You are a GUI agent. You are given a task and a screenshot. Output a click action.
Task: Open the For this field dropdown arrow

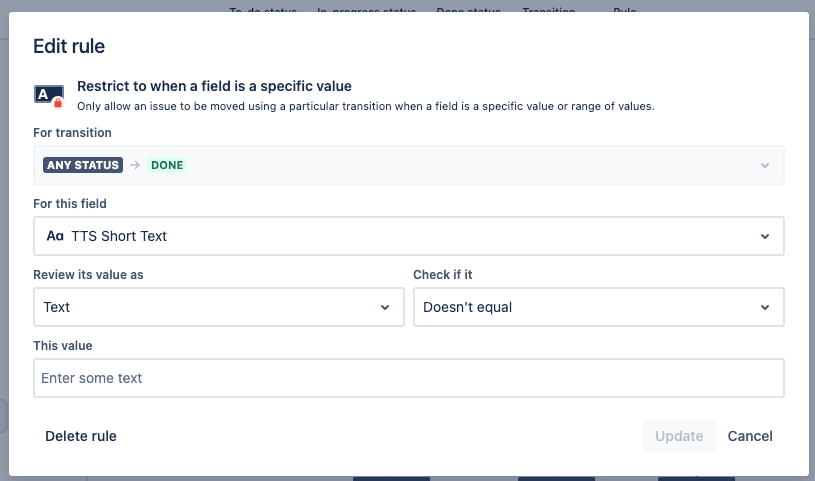[765, 237]
